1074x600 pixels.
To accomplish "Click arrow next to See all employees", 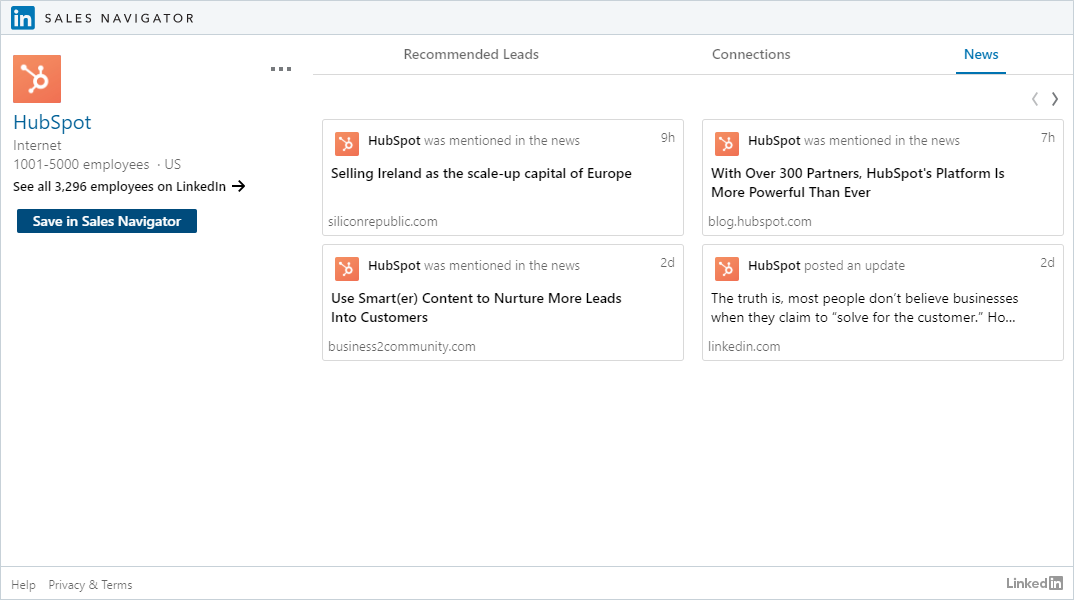I will (x=238, y=186).
